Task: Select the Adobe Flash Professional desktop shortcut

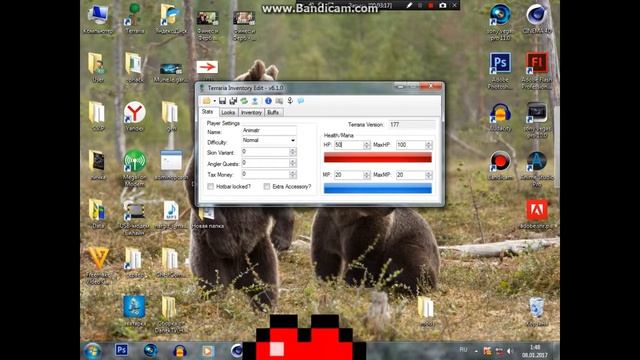Action: click(537, 70)
